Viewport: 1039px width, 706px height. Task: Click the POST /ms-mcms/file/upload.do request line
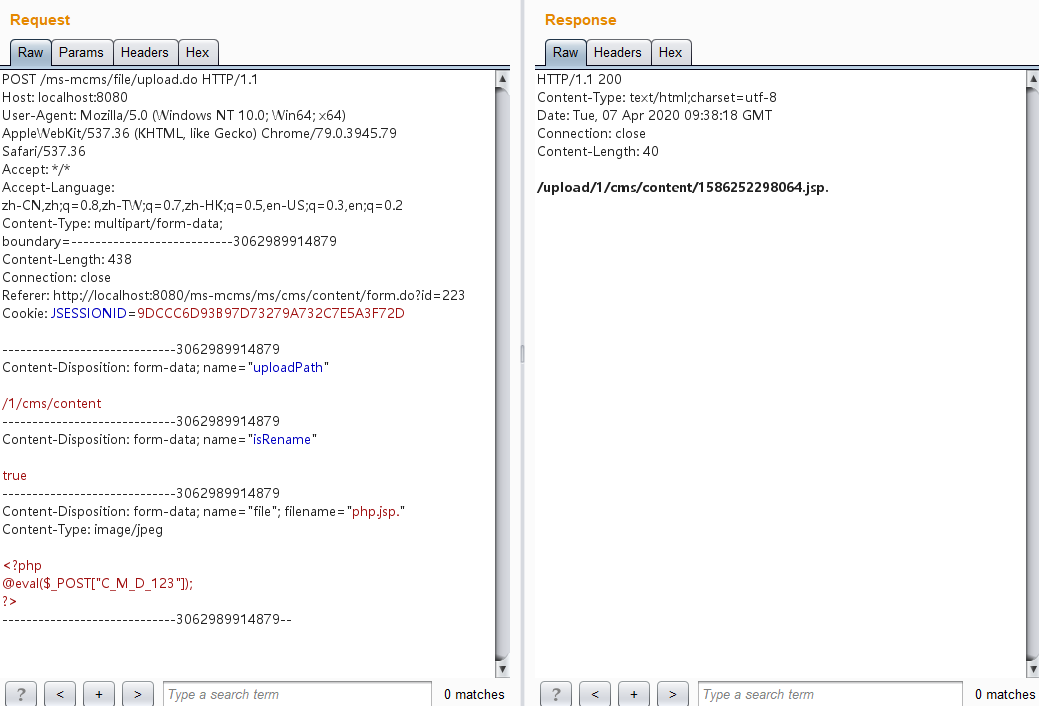131,80
